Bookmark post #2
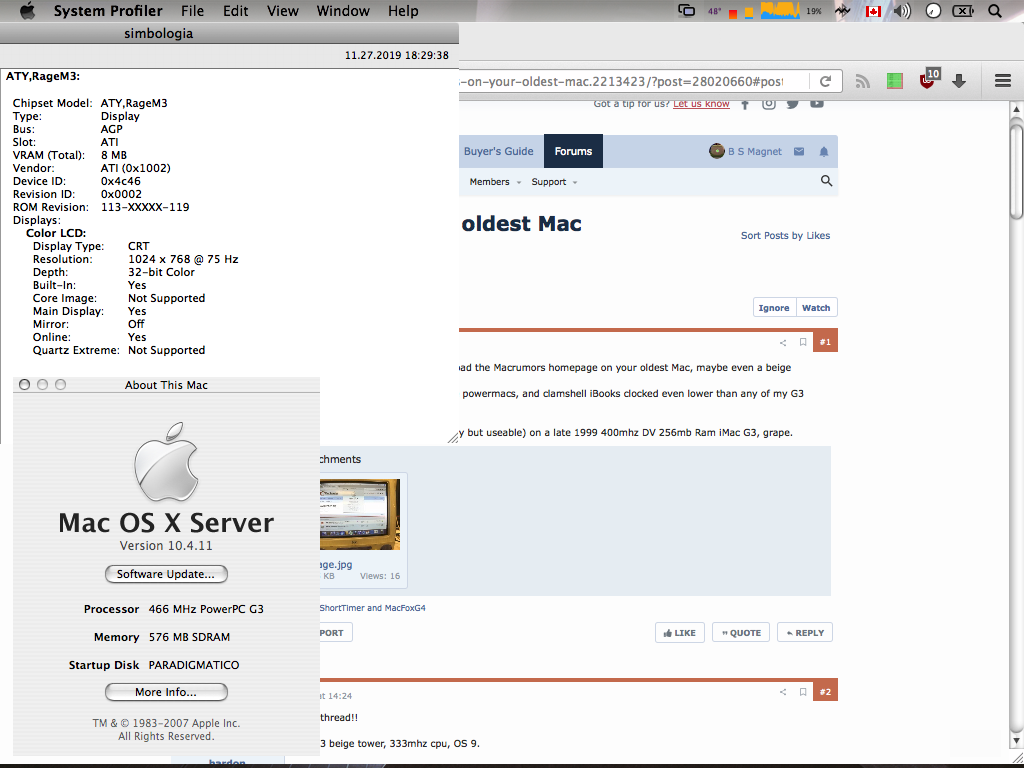 click(x=803, y=692)
